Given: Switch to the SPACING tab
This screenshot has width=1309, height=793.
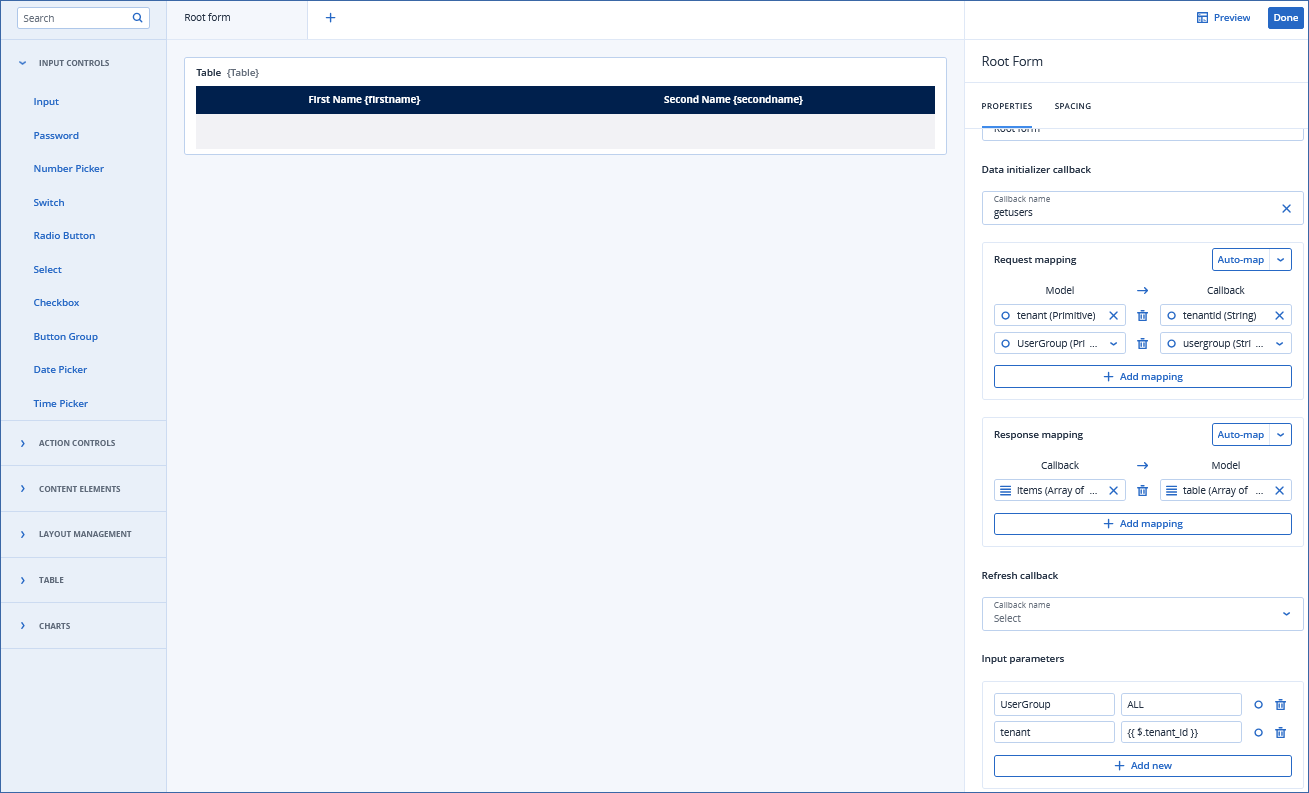Looking at the screenshot, I should [1072, 106].
